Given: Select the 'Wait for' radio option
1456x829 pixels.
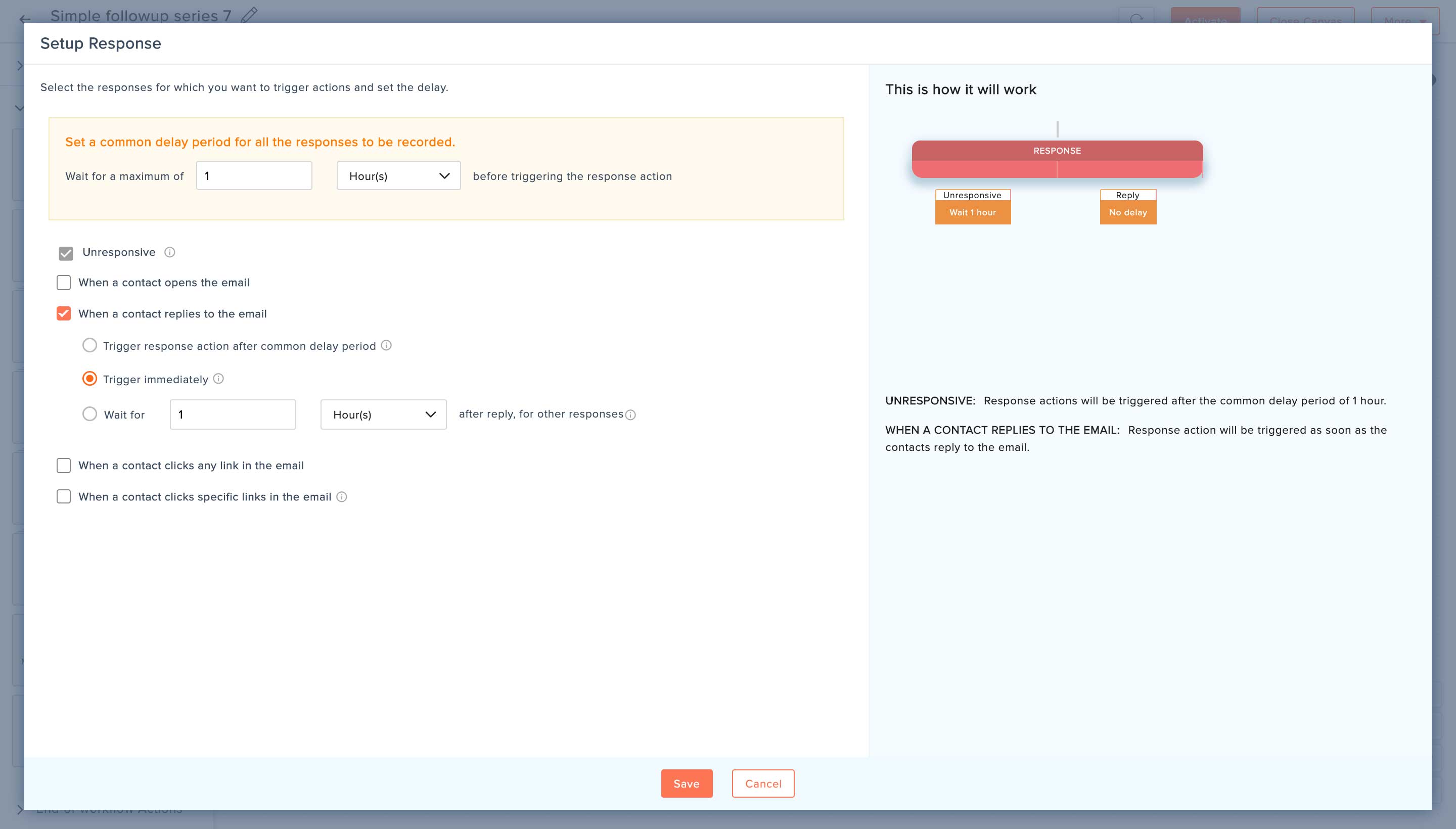Looking at the screenshot, I should tap(90, 414).
